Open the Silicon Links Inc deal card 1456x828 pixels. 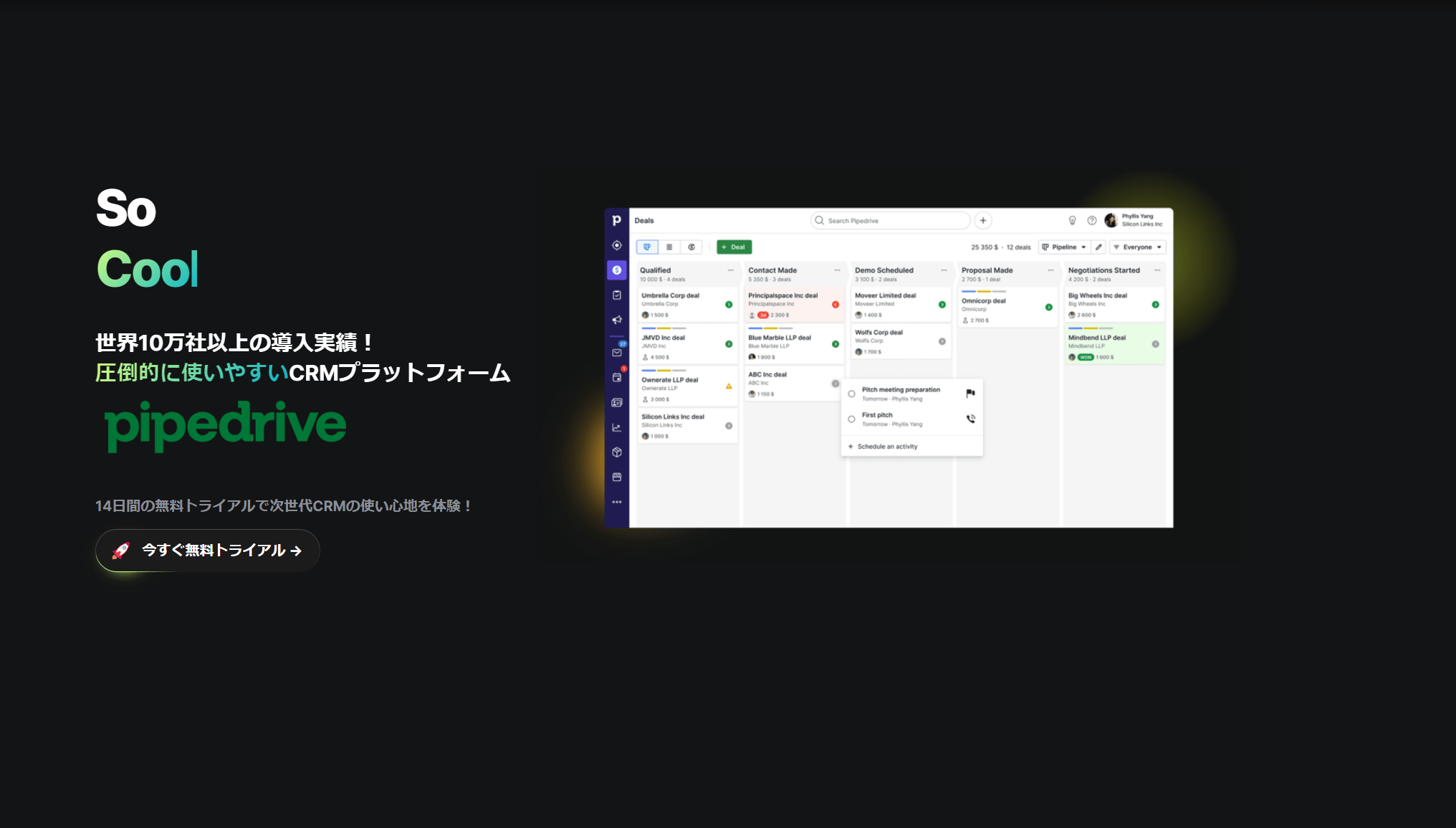686,426
